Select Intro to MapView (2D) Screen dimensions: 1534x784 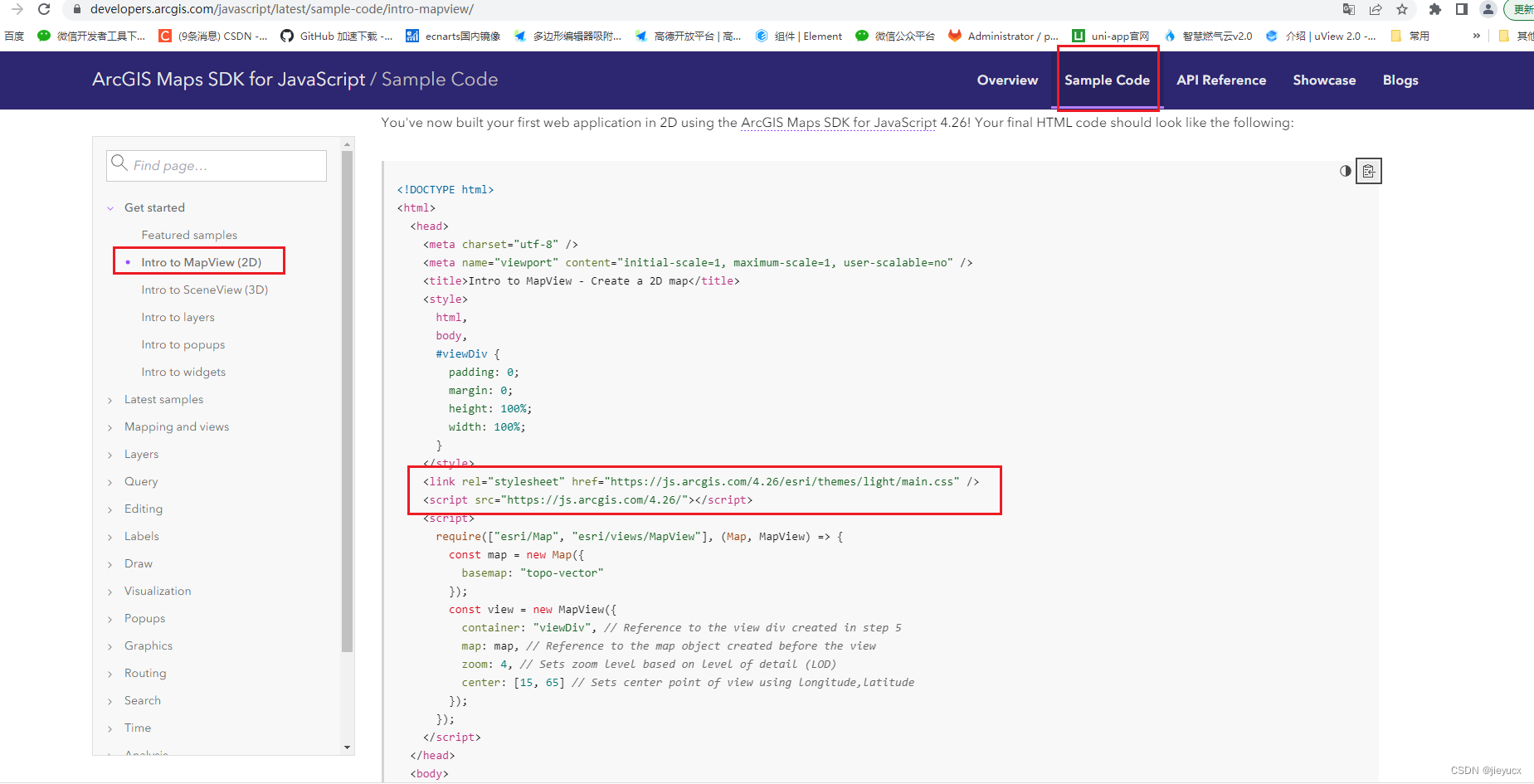[x=202, y=262]
